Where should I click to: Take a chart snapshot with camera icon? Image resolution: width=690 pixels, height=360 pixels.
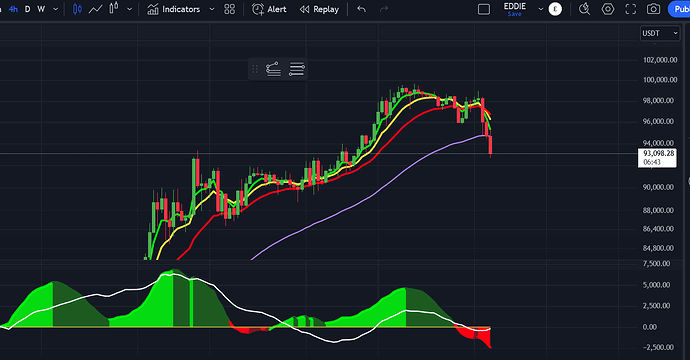pos(653,9)
